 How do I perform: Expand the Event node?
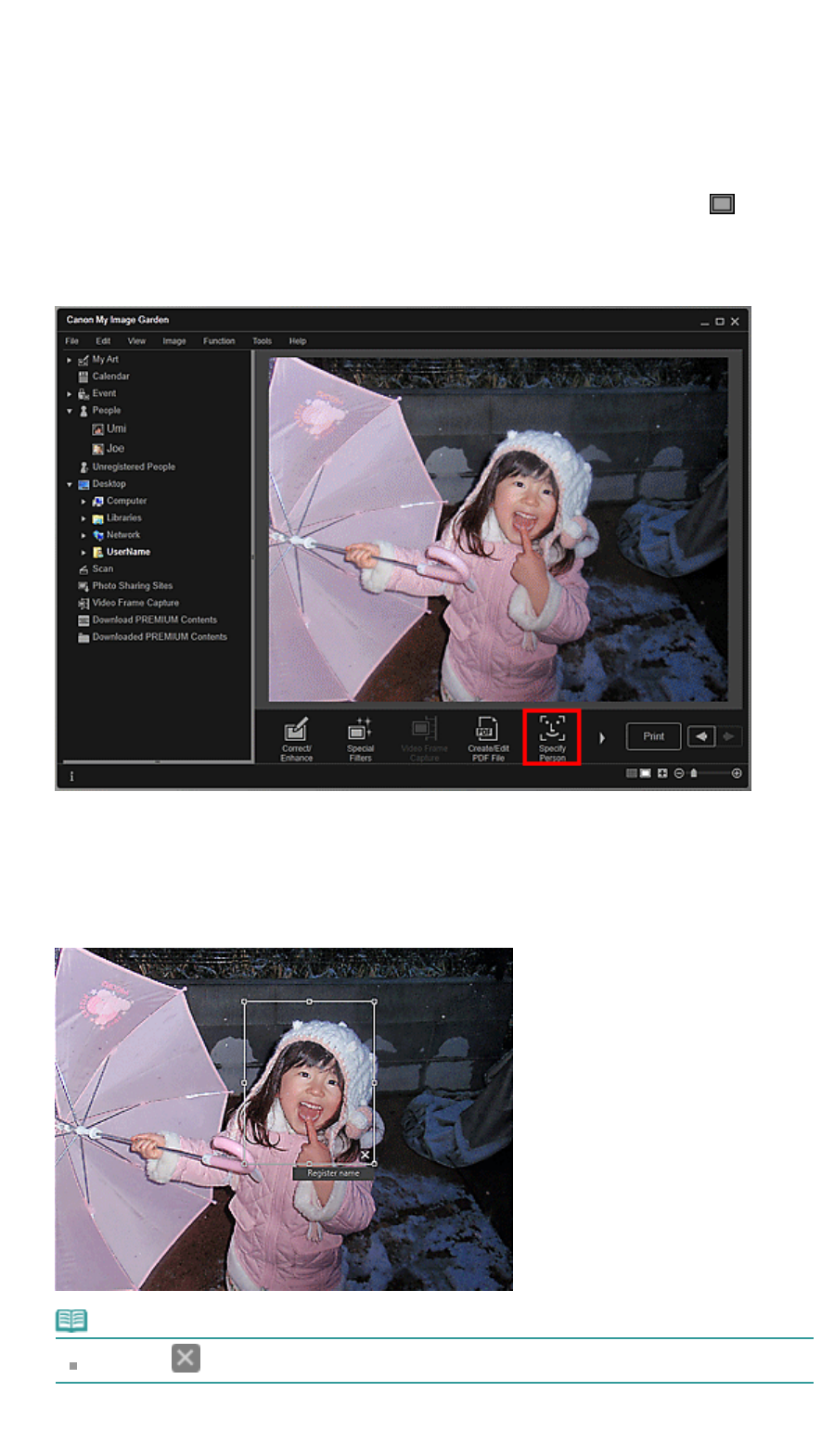point(69,394)
